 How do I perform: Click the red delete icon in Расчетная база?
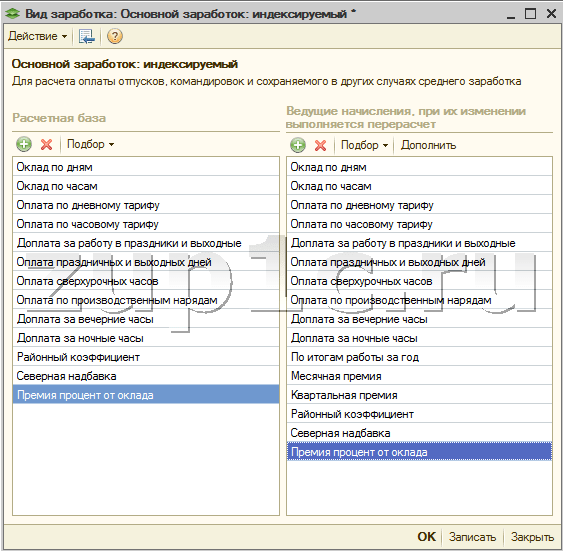tap(46, 144)
